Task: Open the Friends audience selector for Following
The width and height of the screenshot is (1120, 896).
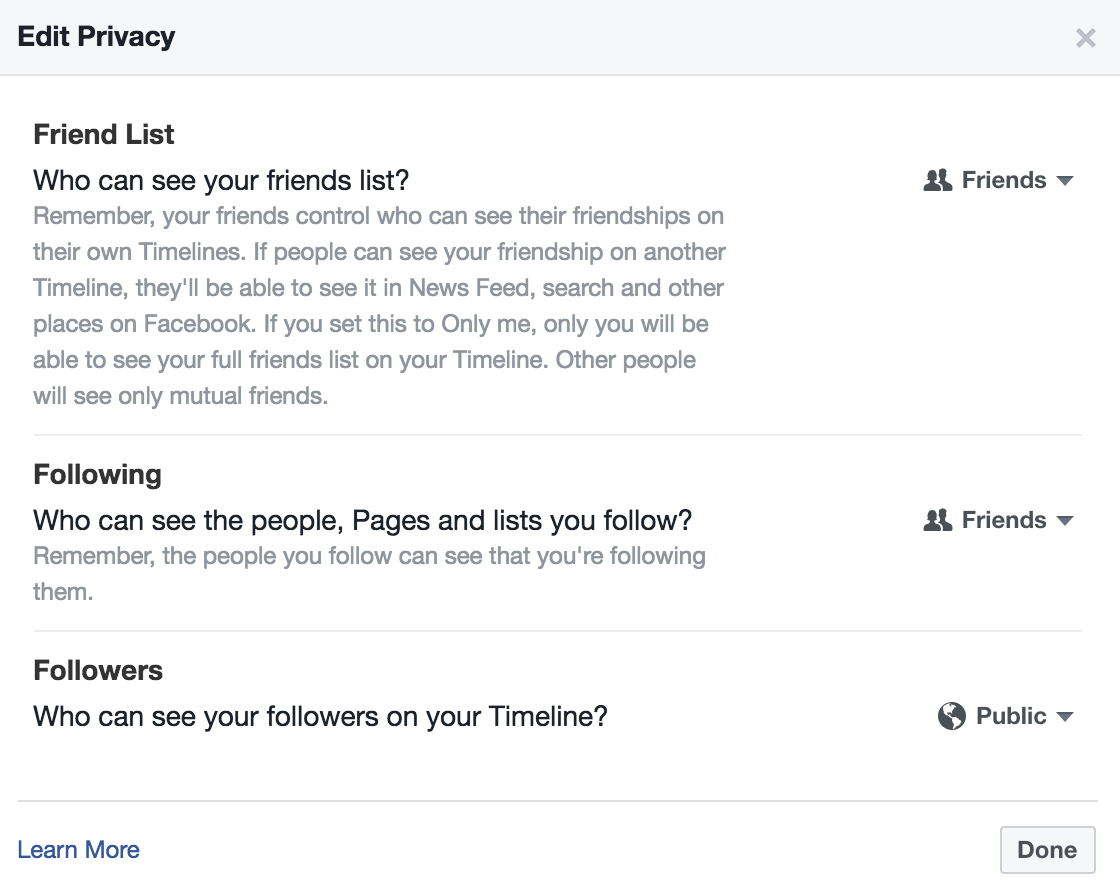Action: 999,520
